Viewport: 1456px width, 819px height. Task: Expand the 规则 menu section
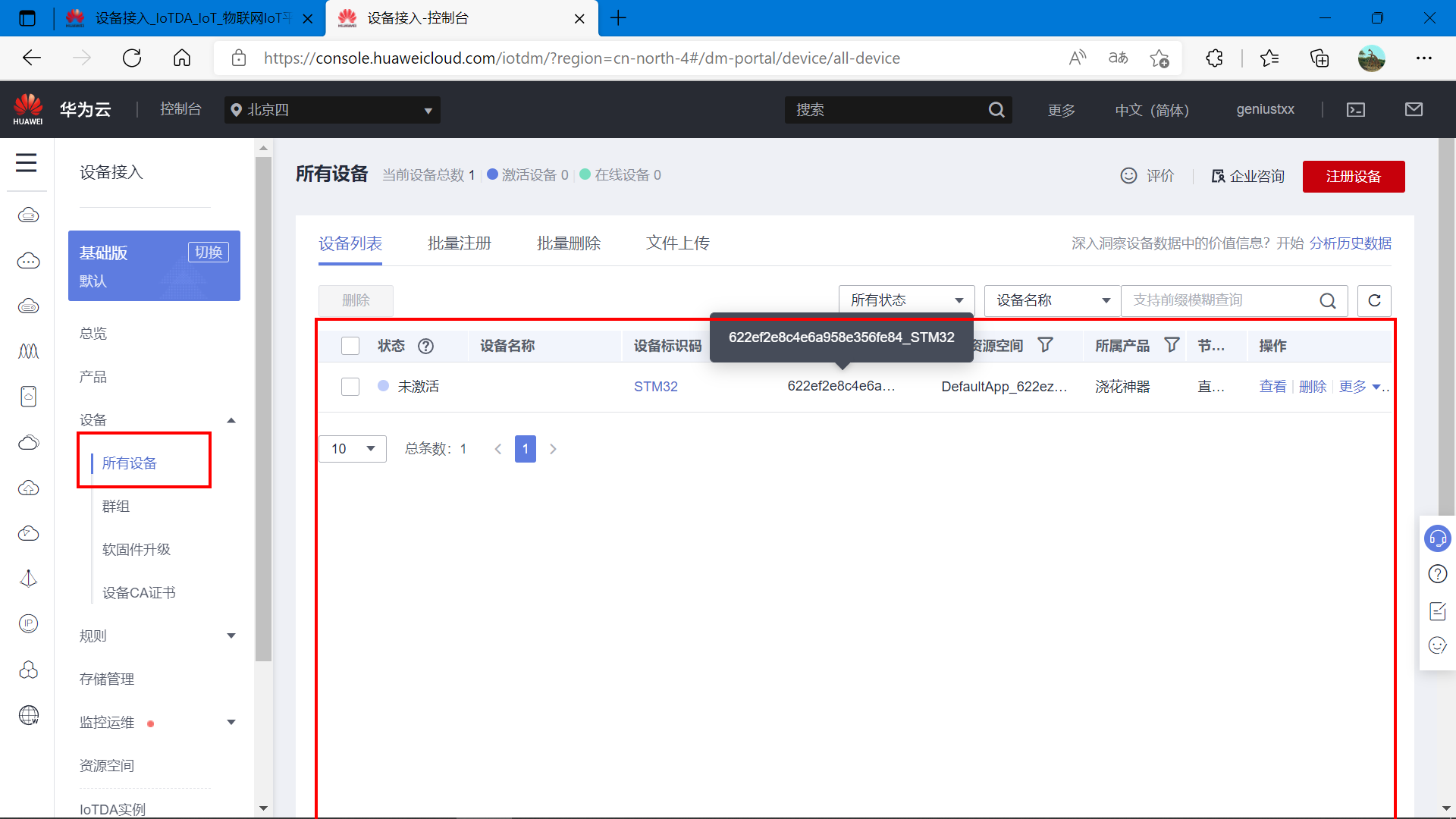(231, 636)
